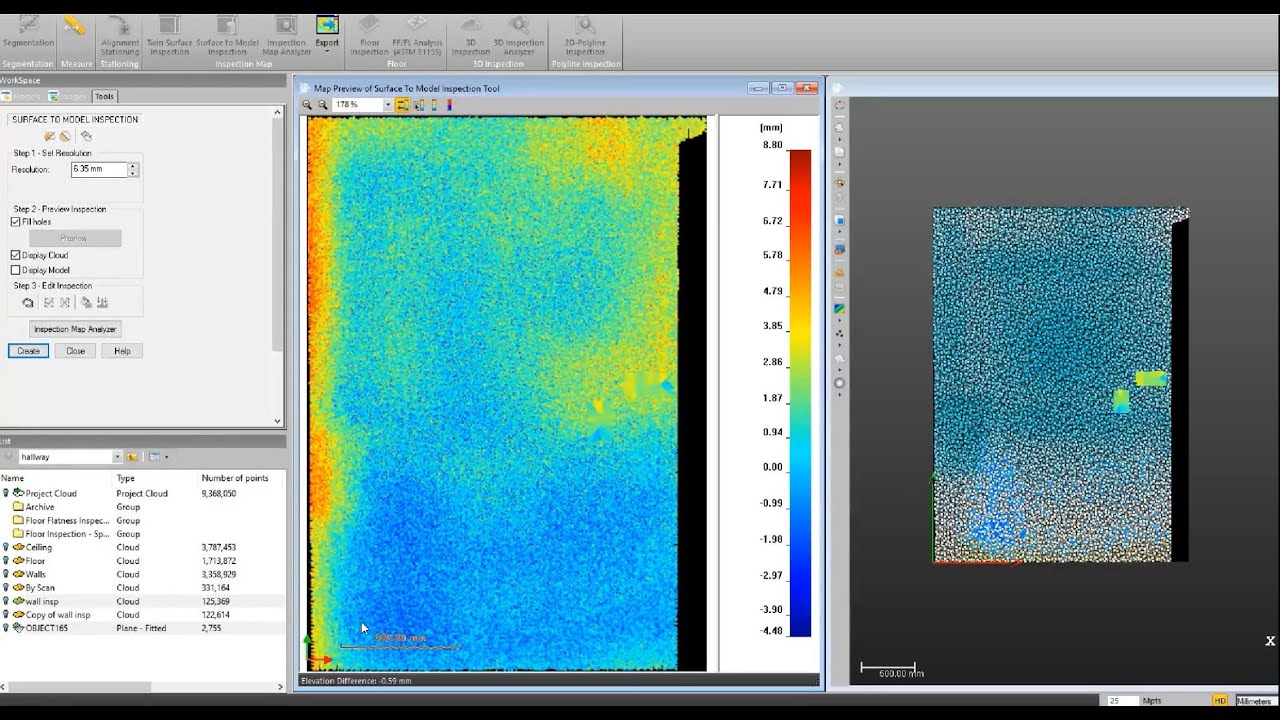Open the zoom percentage 178% dropdown
The image size is (1280, 720).
click(x=388, y=104)
